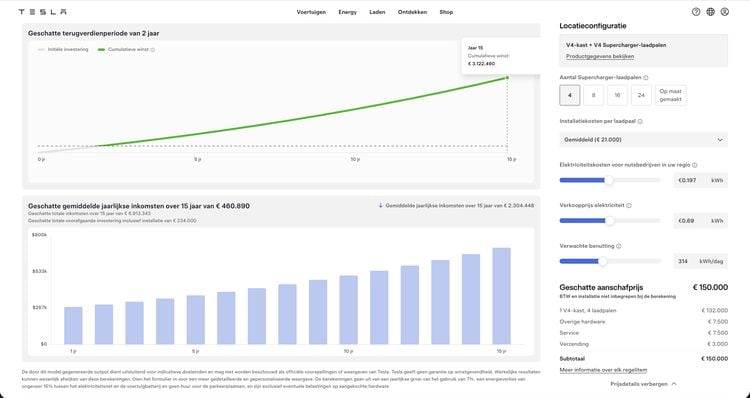750x398 pixels.
Task: Collapse Prijsdetails verbergen chevron
Action: [674, 384]
